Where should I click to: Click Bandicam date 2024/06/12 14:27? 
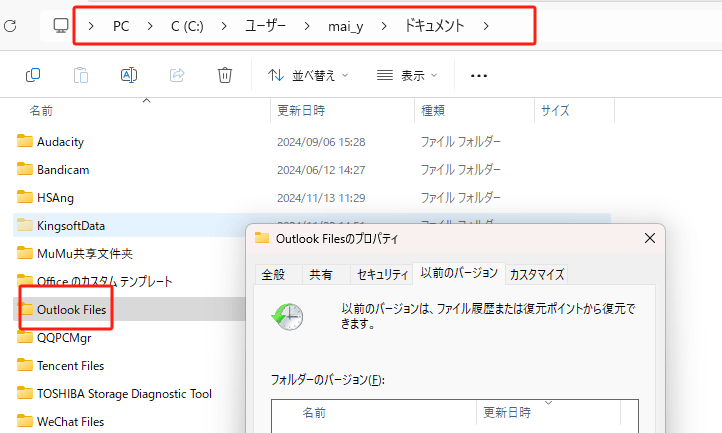click(321, 170)
